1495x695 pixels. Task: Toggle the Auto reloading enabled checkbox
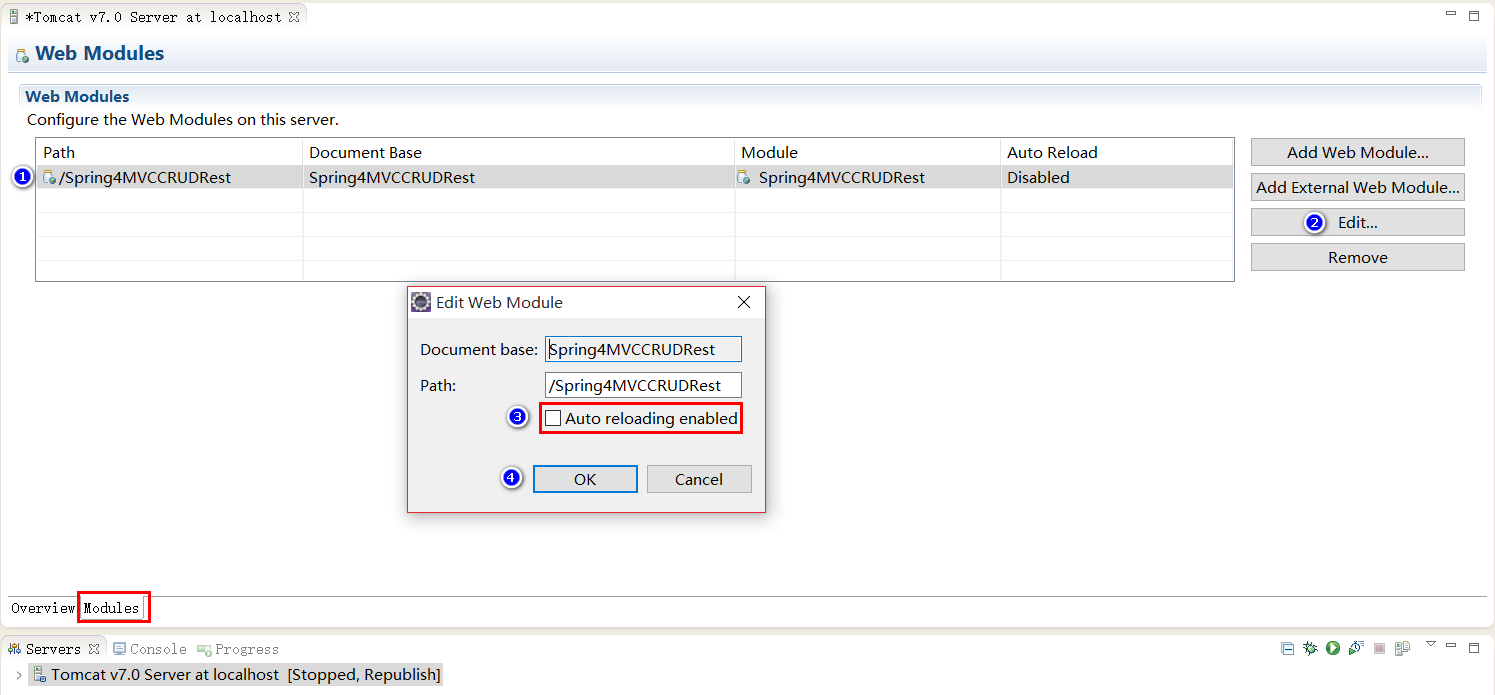(553, 418)
